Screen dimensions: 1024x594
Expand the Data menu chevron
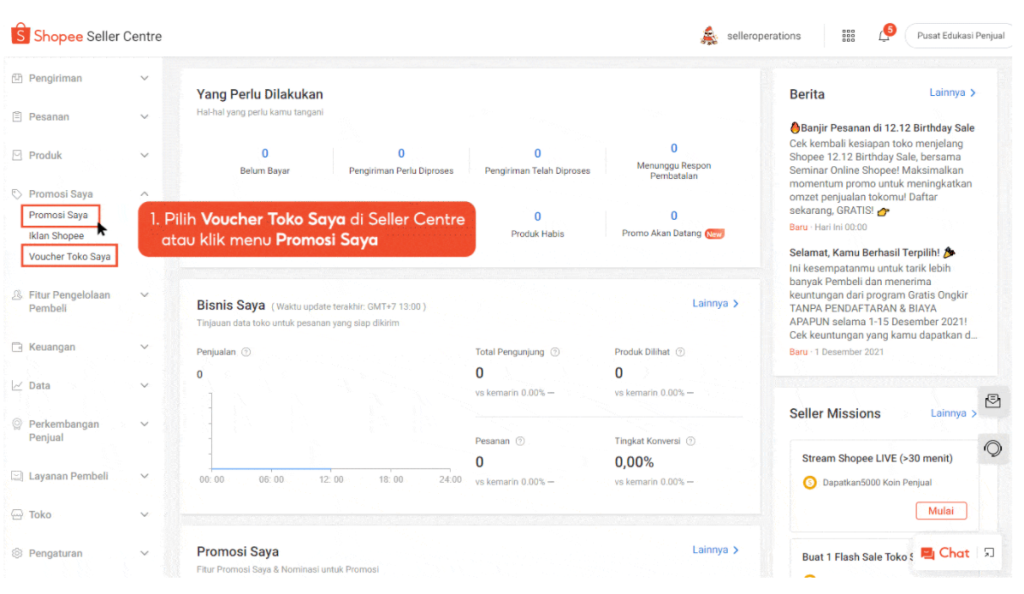[144, 385]
